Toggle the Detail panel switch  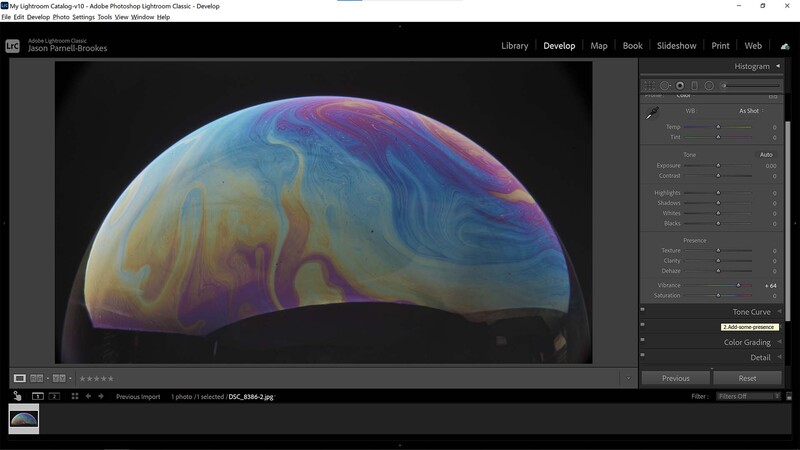coord(643,355)
